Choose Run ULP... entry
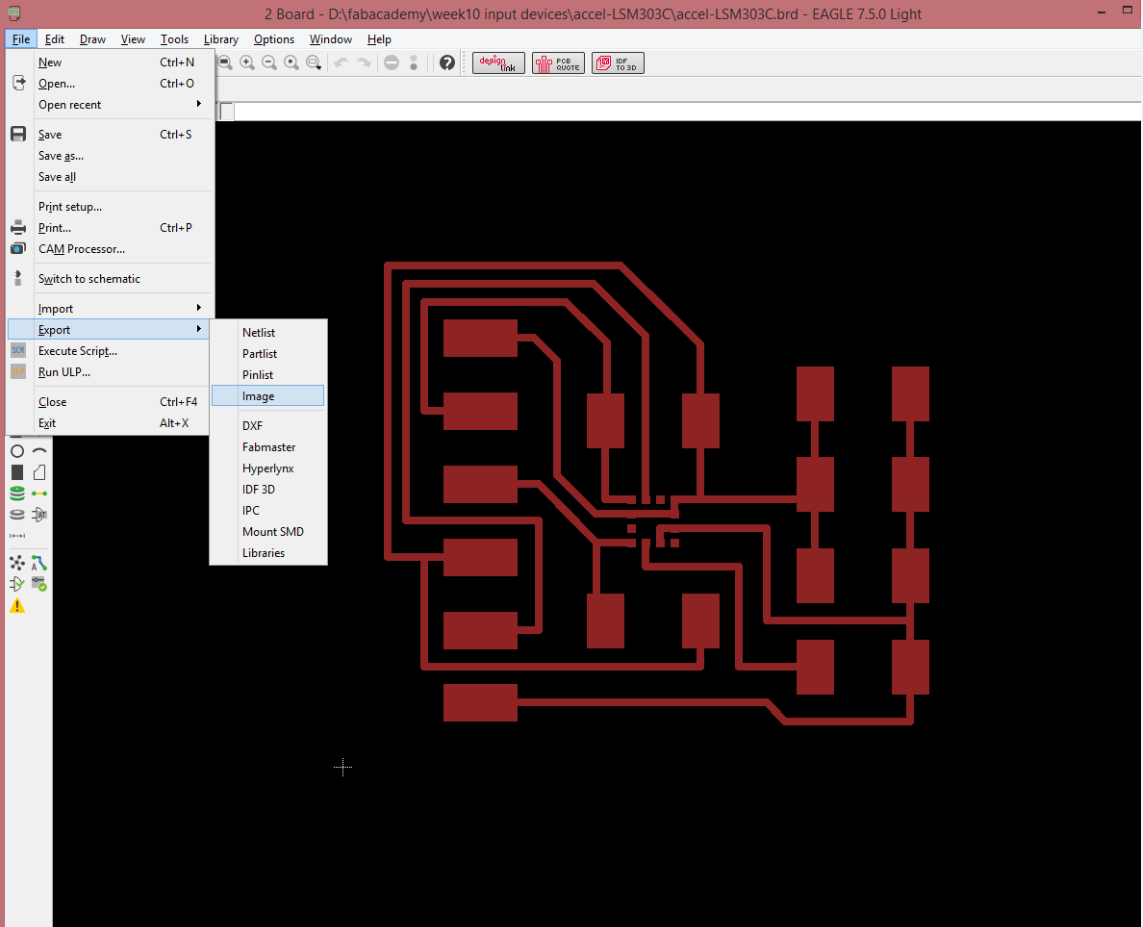Image resolution: width=1143 pixels, height=927 pixels. point(109,372)
